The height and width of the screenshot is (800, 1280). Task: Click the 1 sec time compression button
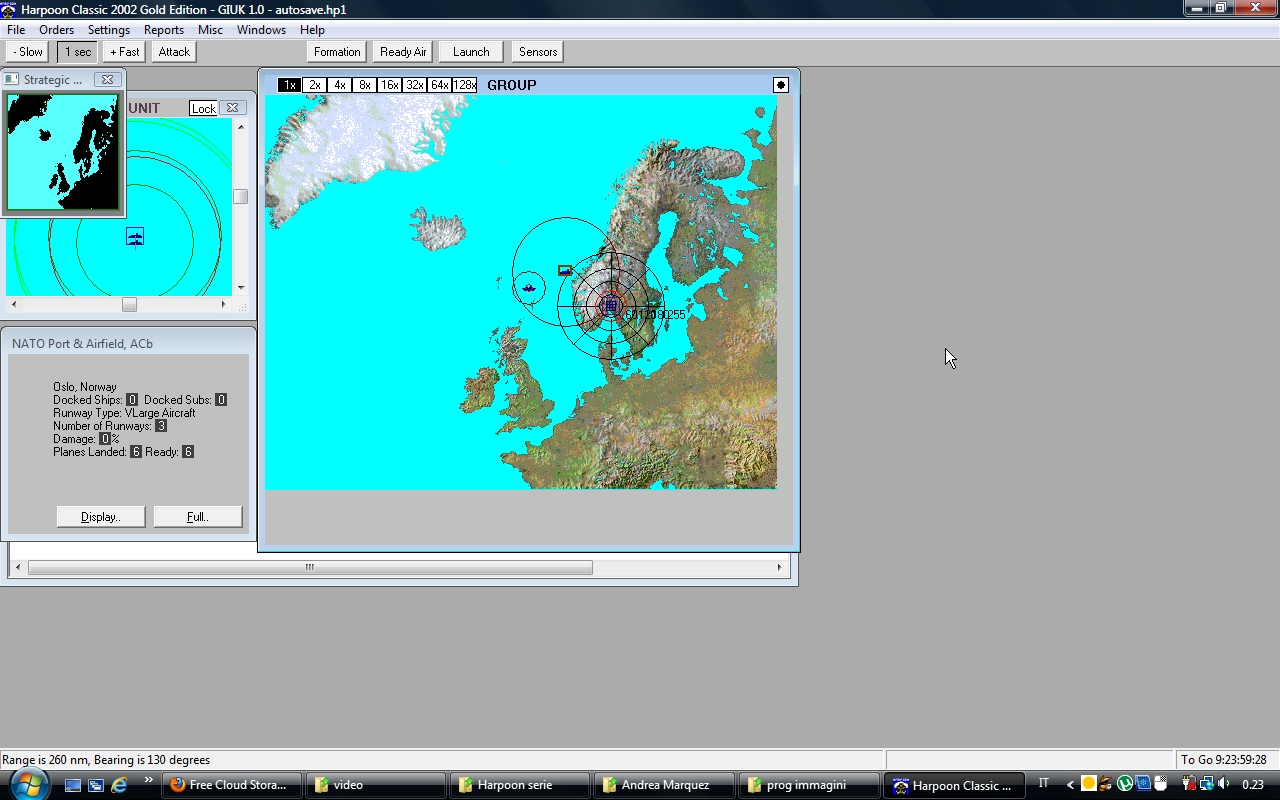[x=78, y=52]
